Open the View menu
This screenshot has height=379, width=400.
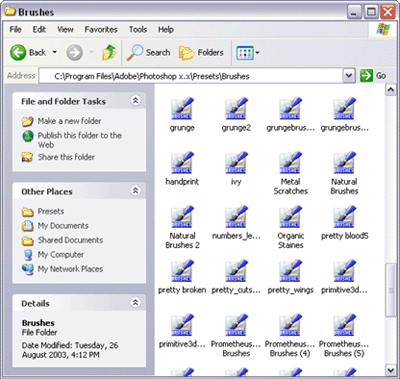pos(65,30)
